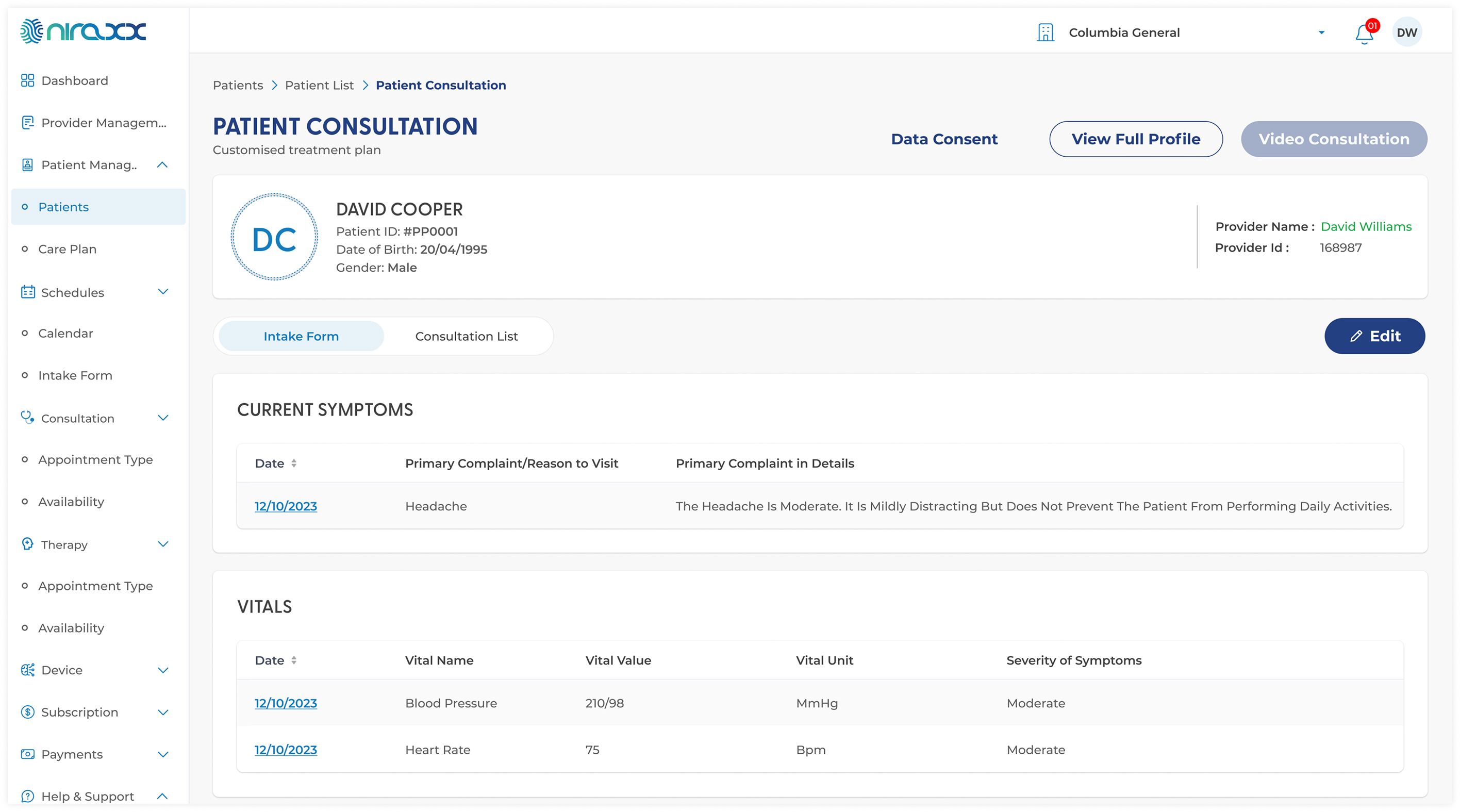
Task: Switch to the Consultation List tab
Action: coord(466,336)
